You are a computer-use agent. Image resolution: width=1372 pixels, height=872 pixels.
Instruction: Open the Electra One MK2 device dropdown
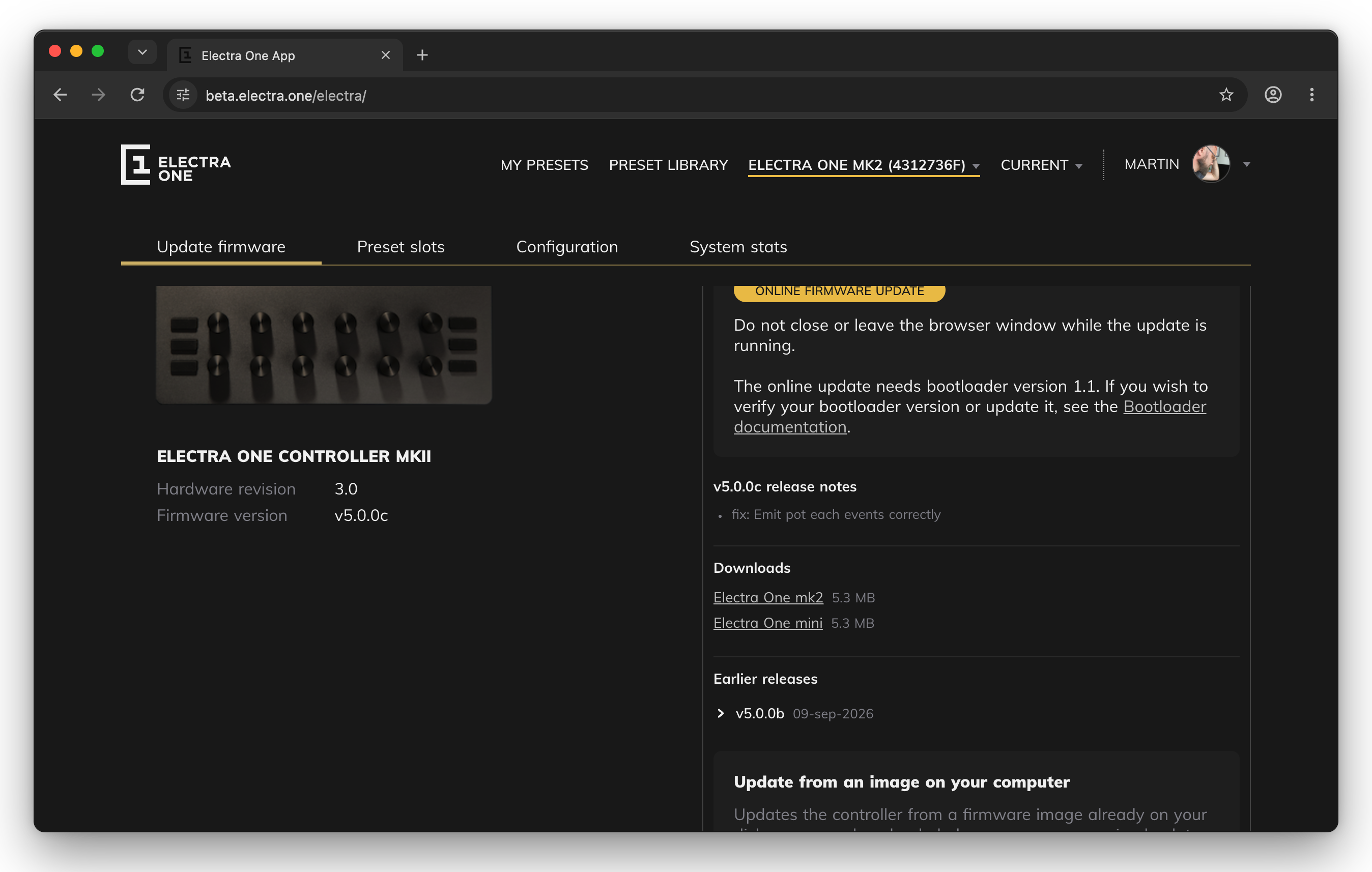864,165
